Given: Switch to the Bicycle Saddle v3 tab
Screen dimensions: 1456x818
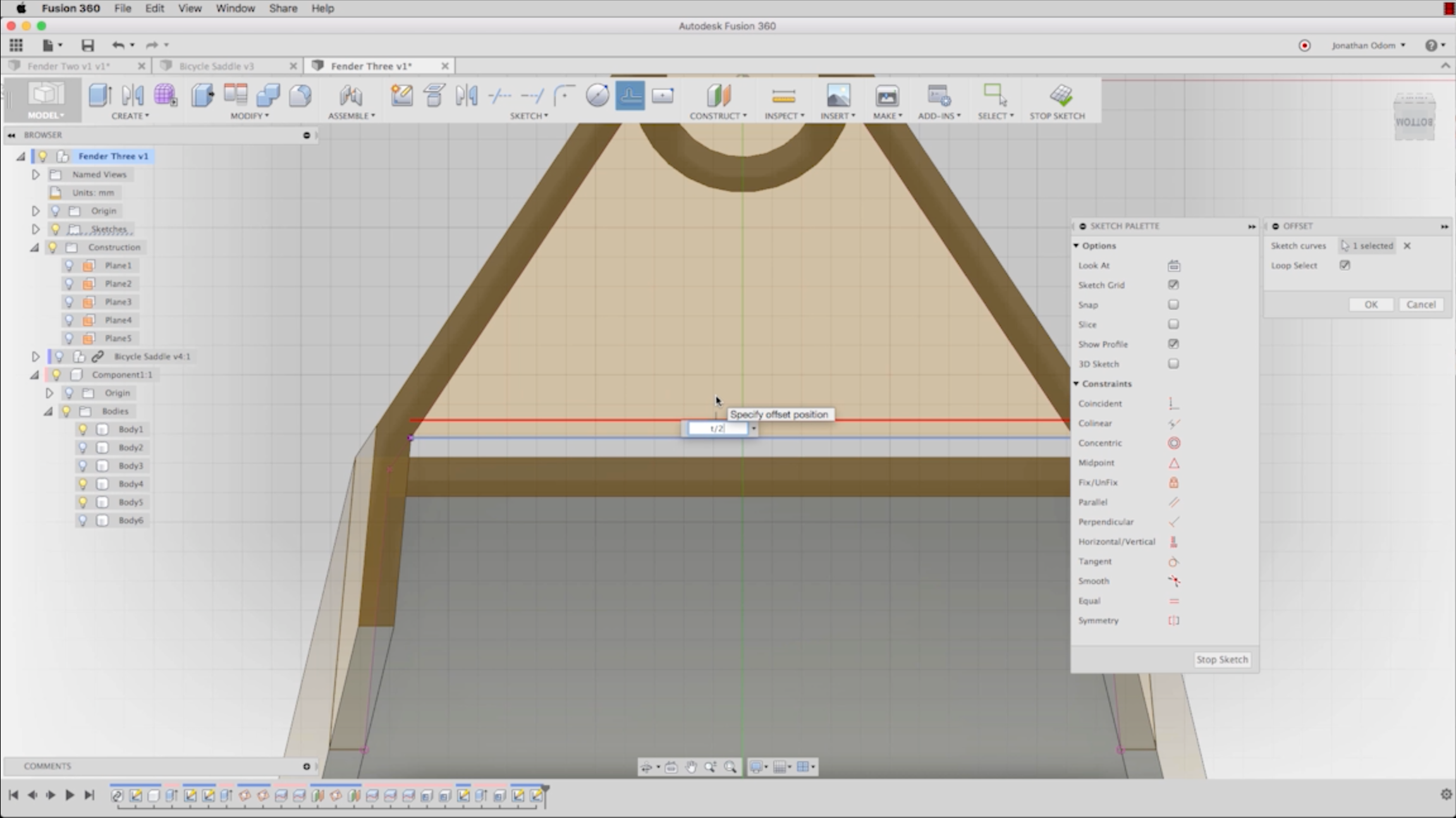Looking at the screenshot, I should (x=216, y=66).
